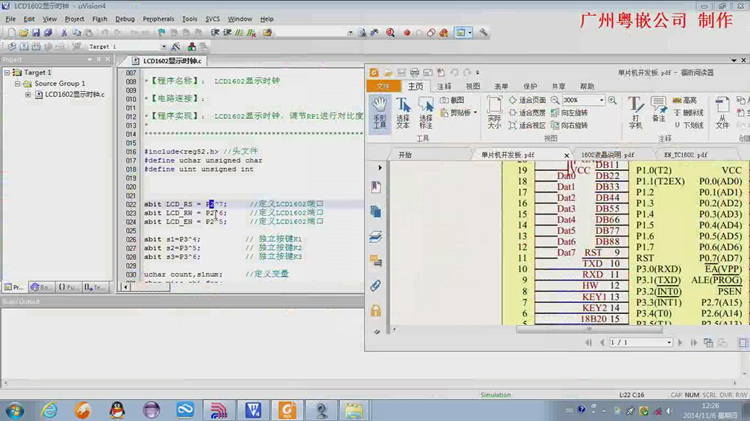750x421 pixels.
Task: Select the Highlight (高亮) tool
Action: [x=685, y=100]
